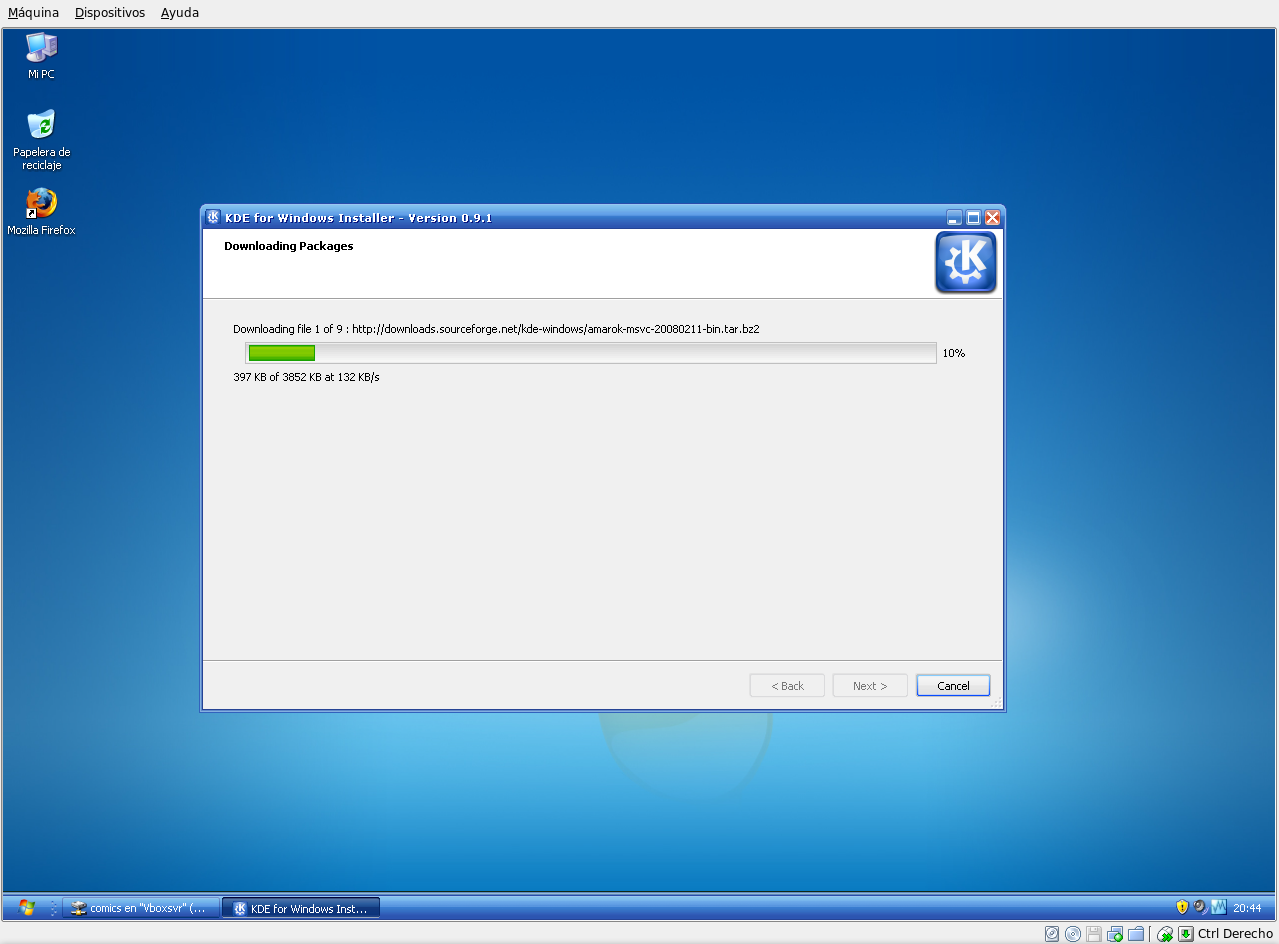Switch to comics en "Vboxsvr" taskbar window
Viewport: 1279px width, 944px height.
tap(139, 908)
